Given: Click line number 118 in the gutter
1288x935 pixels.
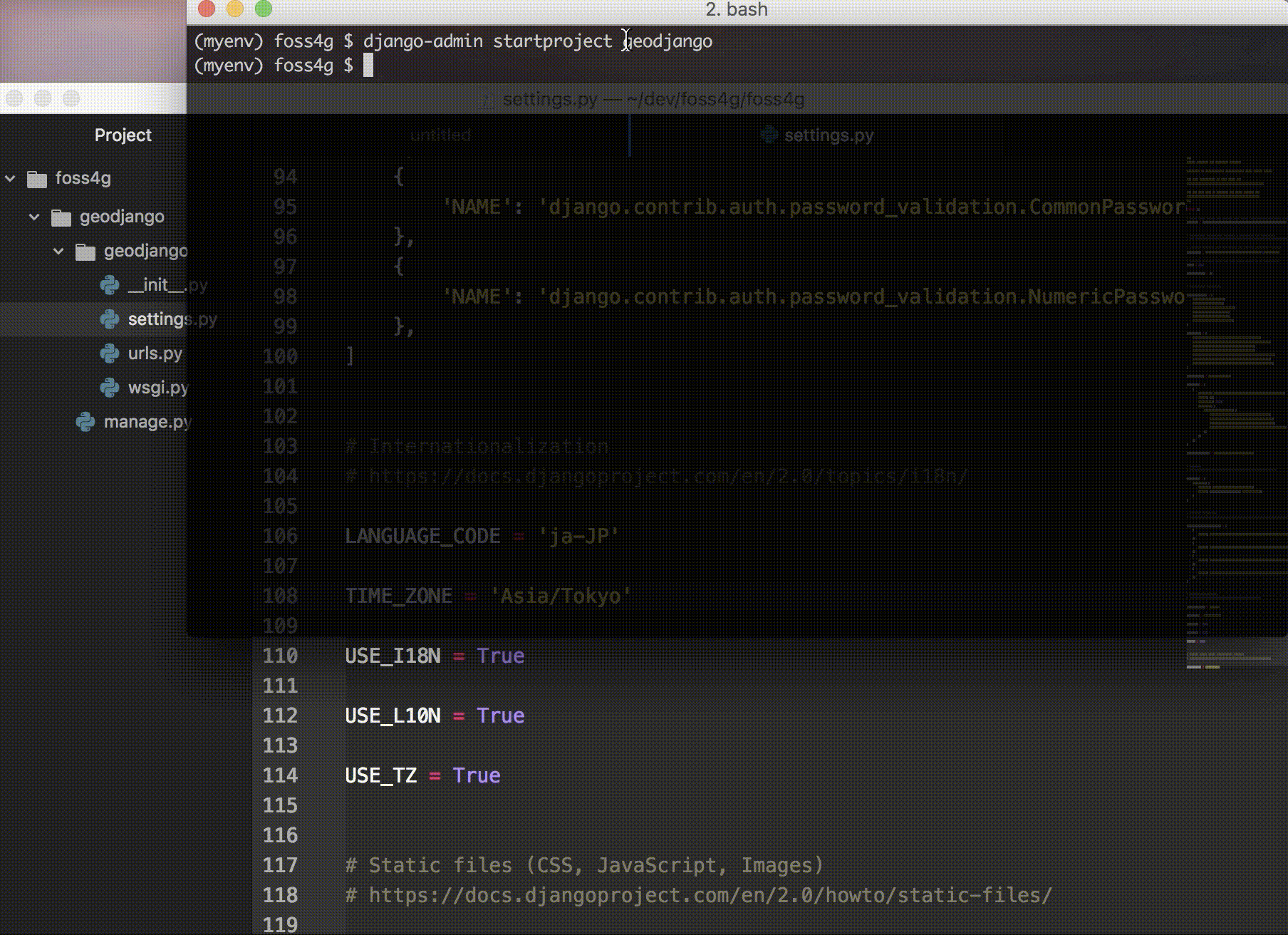Looking at the screenshot, I should pos(280,895).
